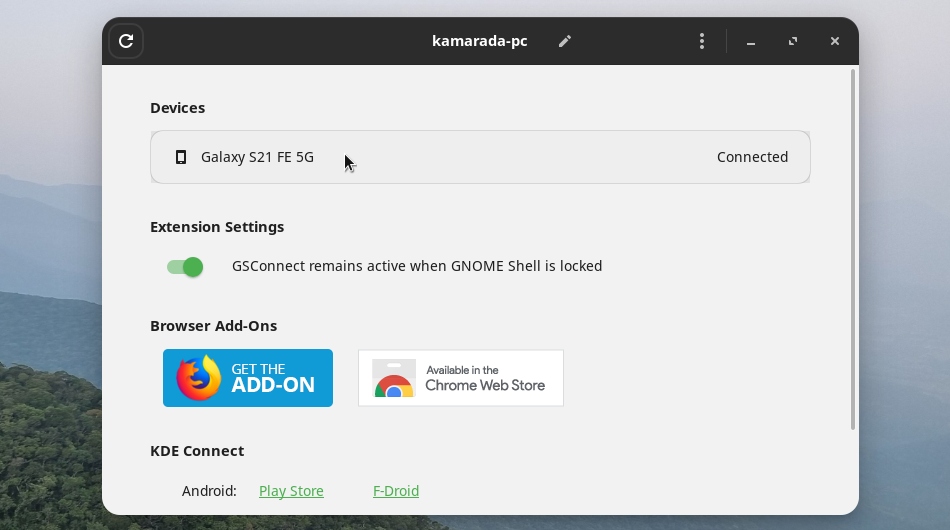Screen dimensions: 950x530
Task: Refresh the device list
Action: click(x=126, y=41)
